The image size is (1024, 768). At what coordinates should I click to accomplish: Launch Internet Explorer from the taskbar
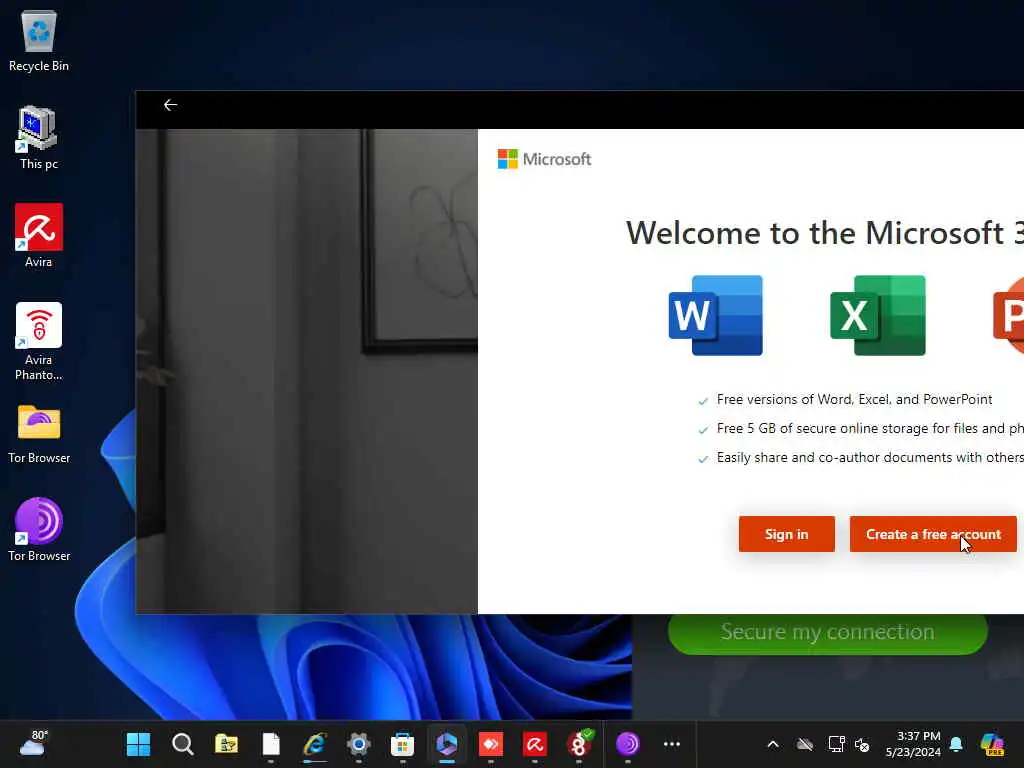point(315,744)
